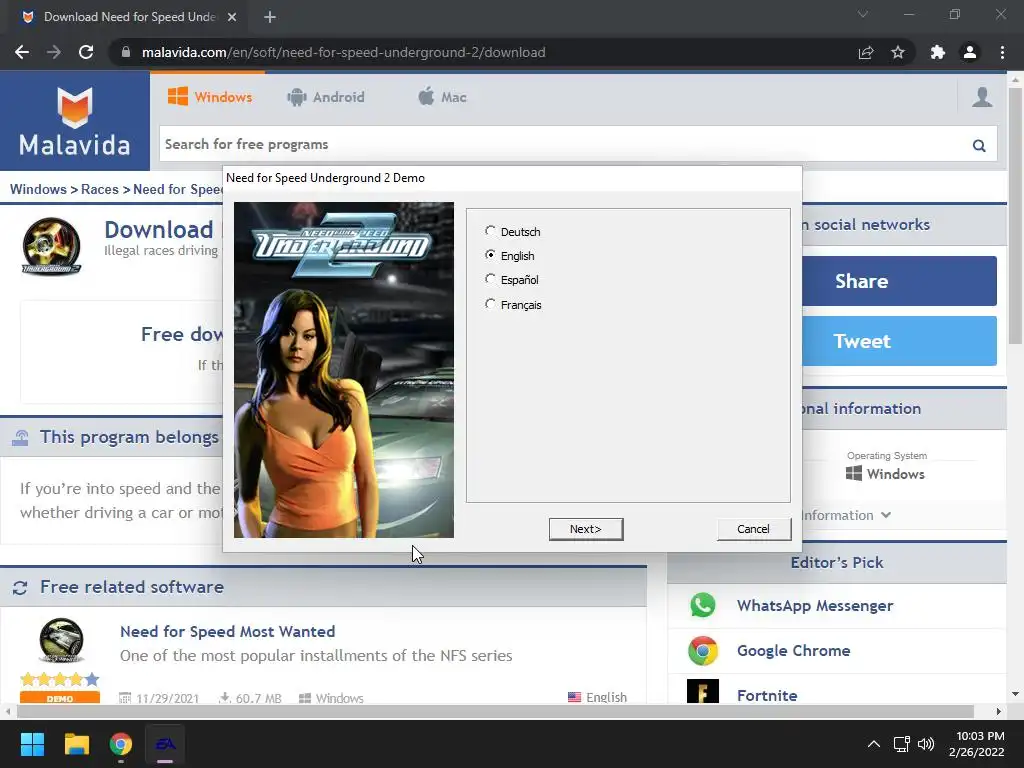The width and height of the screenshot is (1024, 768).
Task: Click the Facebook Share button
Action: point(899,281)
